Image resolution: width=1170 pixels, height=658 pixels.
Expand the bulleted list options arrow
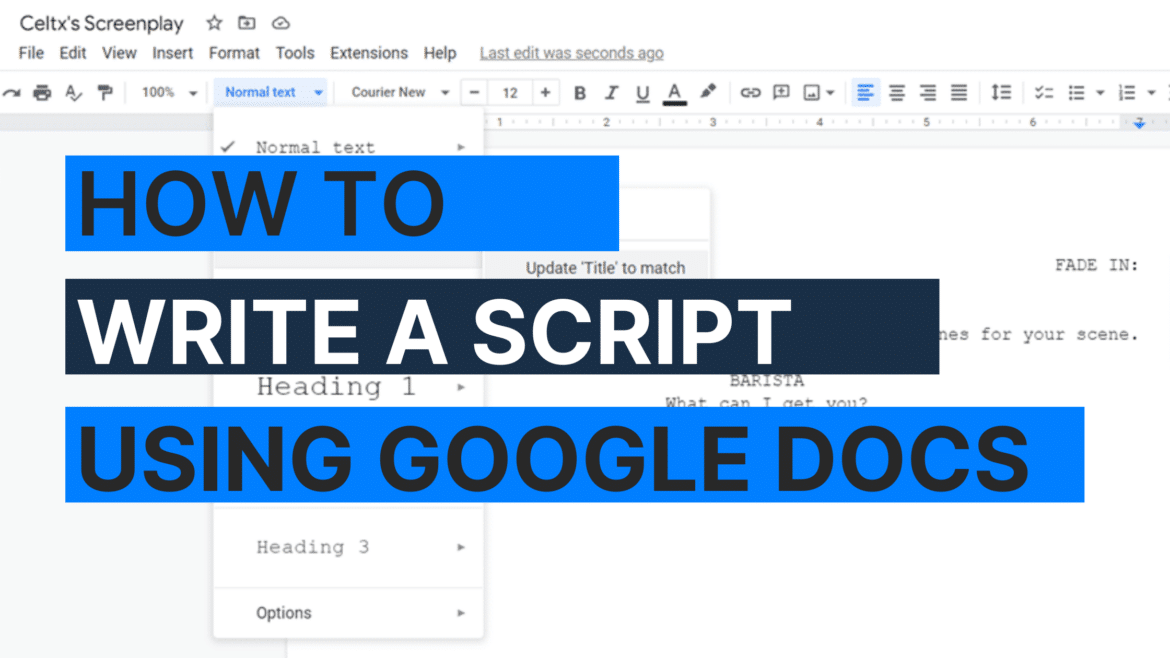[1100, 92]
